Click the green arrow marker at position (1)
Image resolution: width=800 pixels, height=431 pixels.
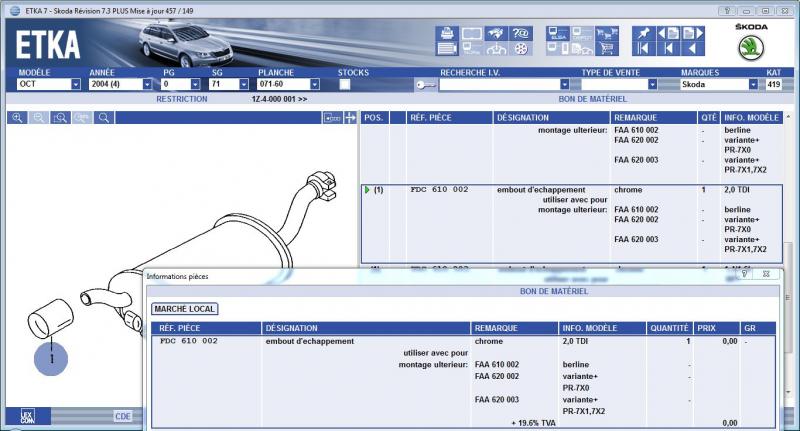point(367,190)
